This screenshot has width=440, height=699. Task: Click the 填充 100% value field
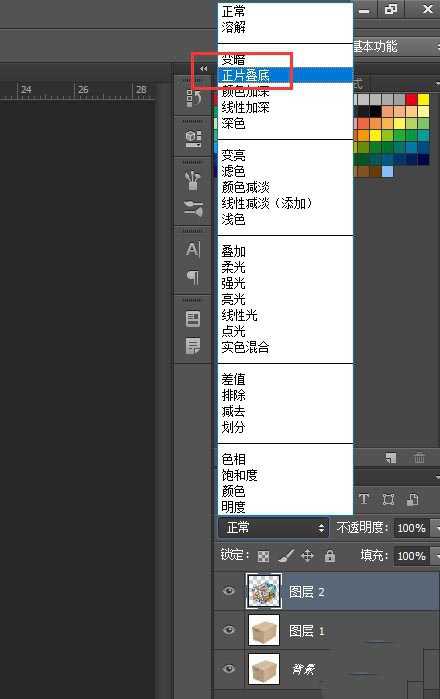tap(411, 556)
